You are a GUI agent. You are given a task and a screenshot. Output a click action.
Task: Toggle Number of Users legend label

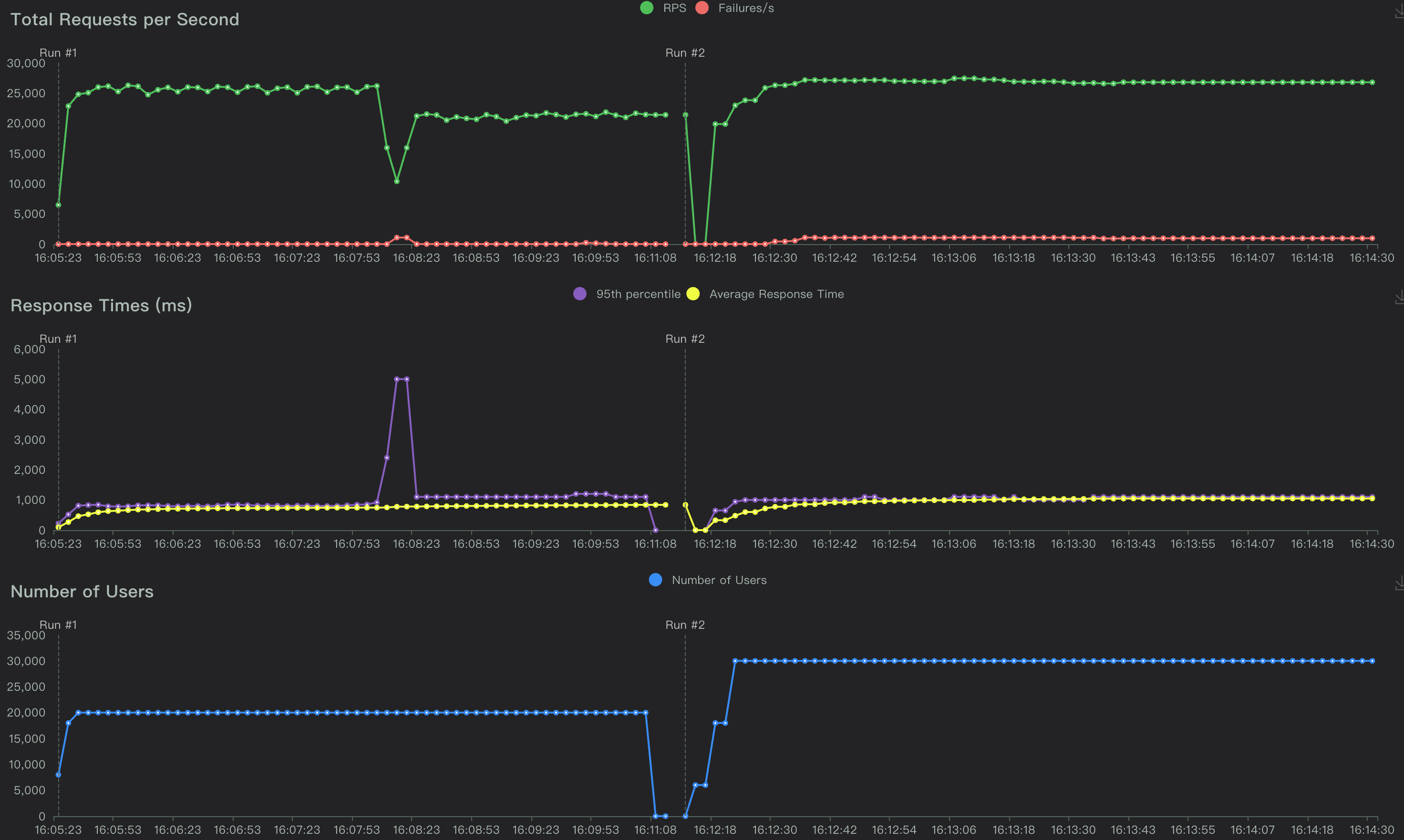pos(719,580)
